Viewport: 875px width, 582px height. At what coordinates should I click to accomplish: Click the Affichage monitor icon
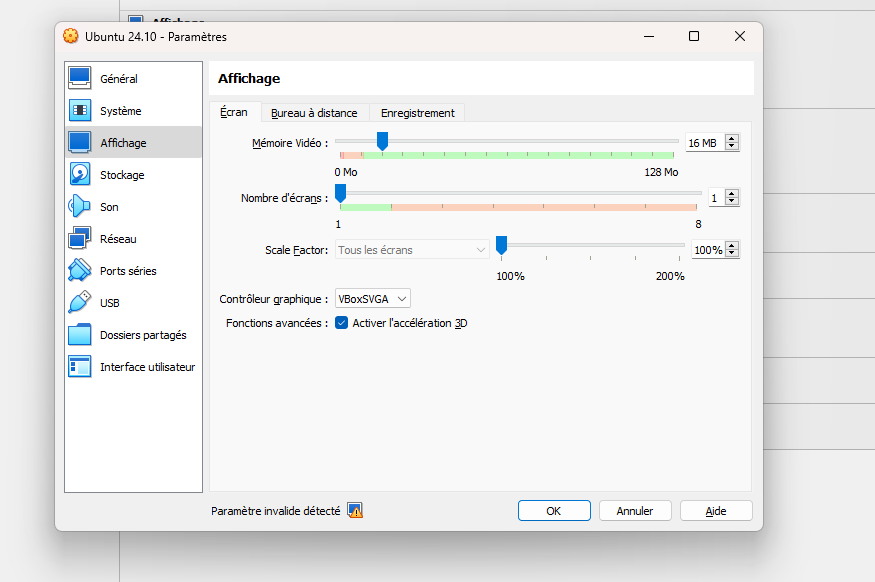click(80, 142)
